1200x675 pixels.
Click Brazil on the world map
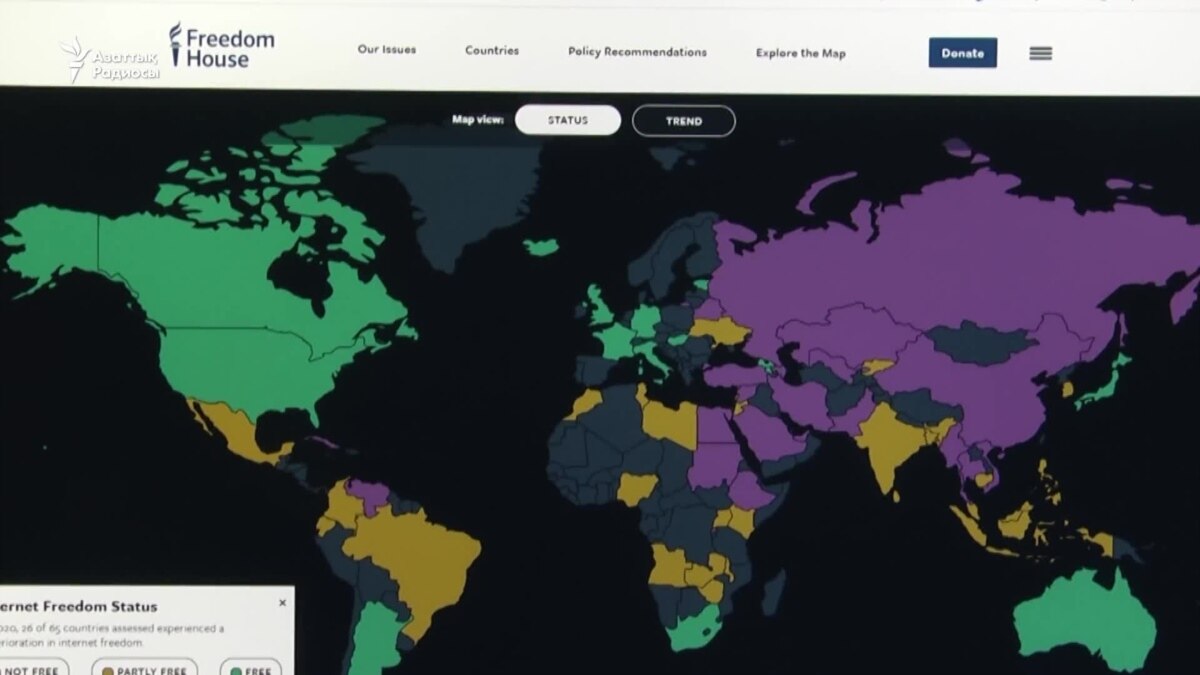pyautogui.click(x=420, y=560)
